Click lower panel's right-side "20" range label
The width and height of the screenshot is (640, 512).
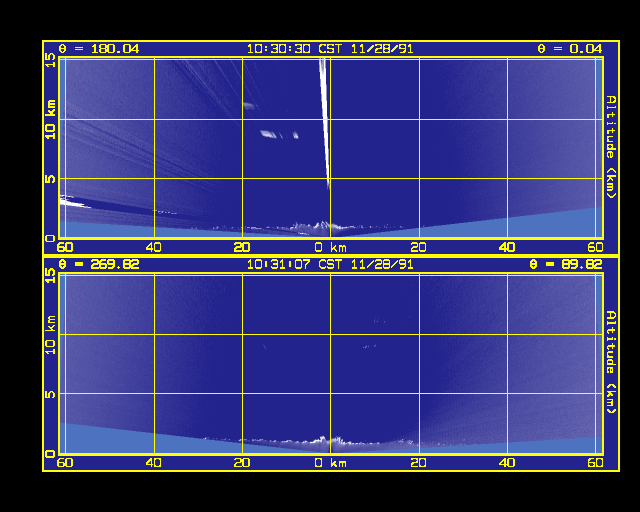point(419,463)
